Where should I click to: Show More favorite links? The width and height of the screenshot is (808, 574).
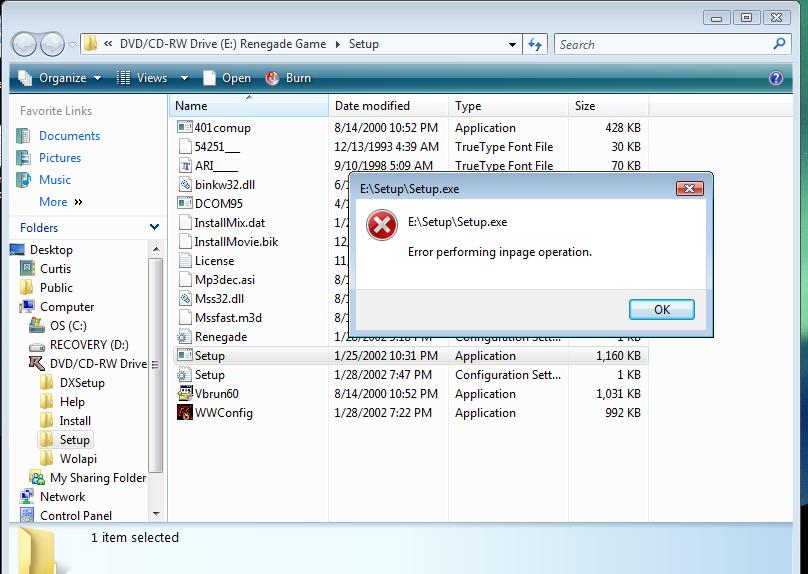point(60,202)
